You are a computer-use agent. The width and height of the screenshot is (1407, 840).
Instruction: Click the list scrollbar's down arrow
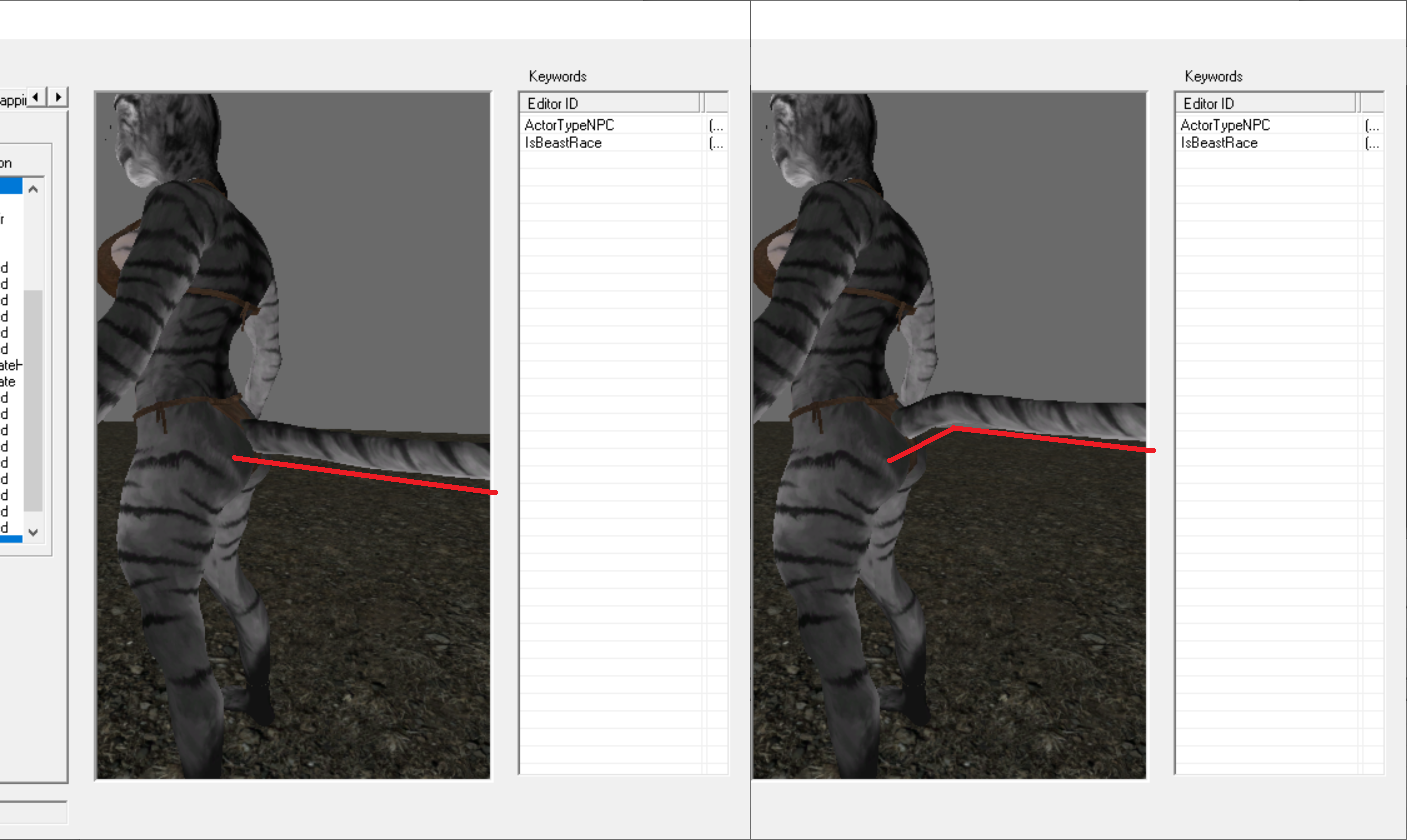[33, 533]
